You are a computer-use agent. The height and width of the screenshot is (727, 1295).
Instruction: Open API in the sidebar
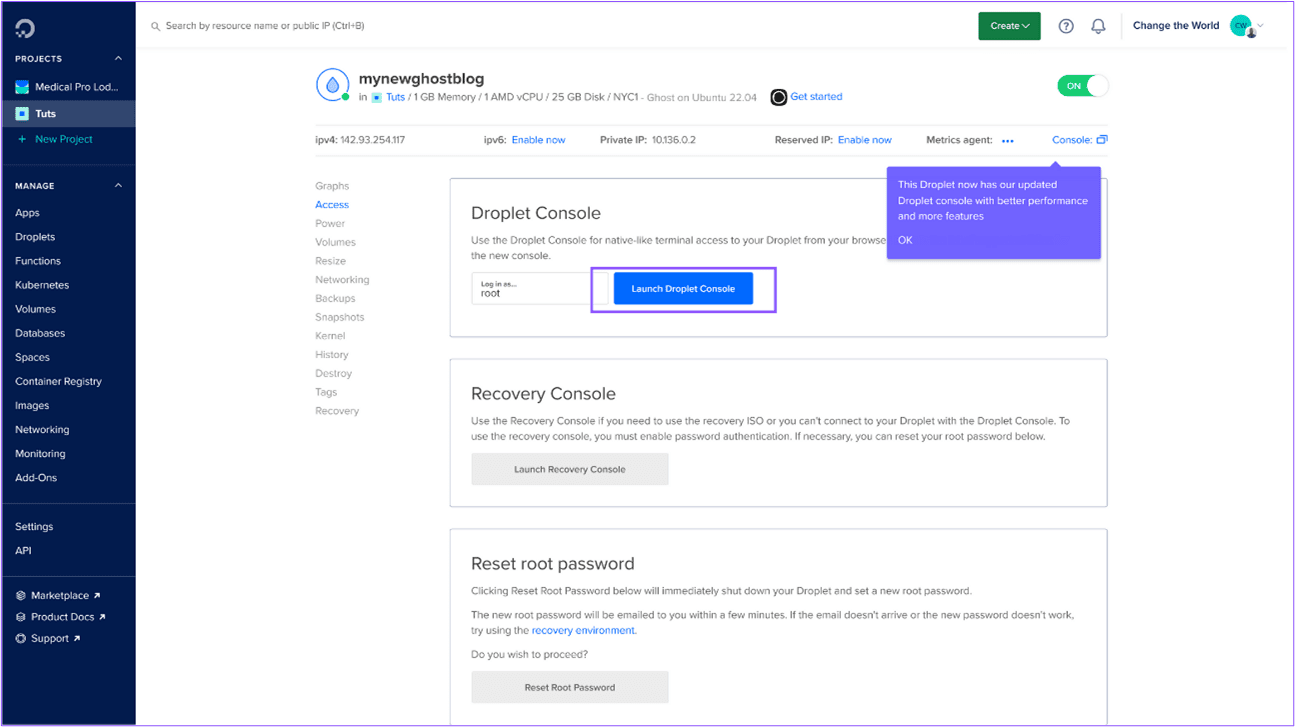click(23, 550)
